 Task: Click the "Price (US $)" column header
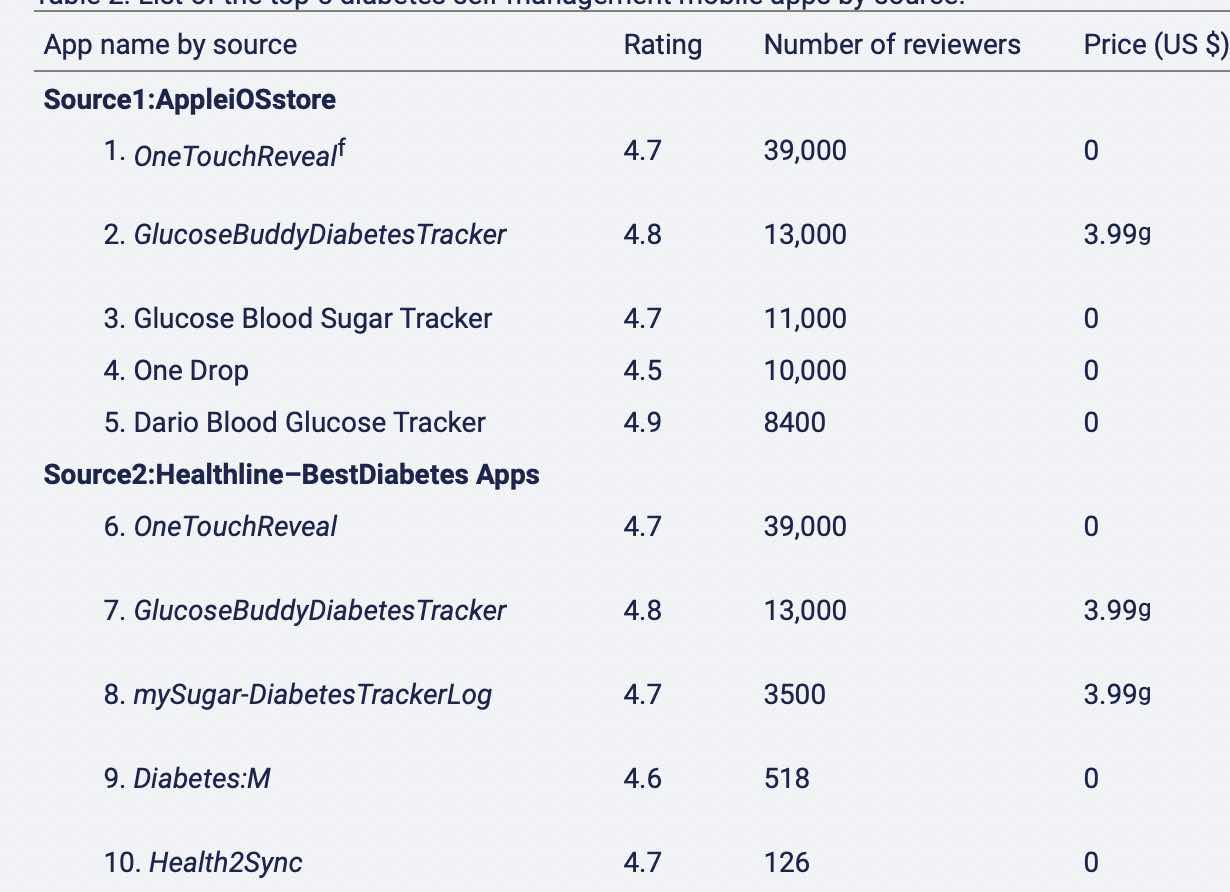[x=1155, y=45]
